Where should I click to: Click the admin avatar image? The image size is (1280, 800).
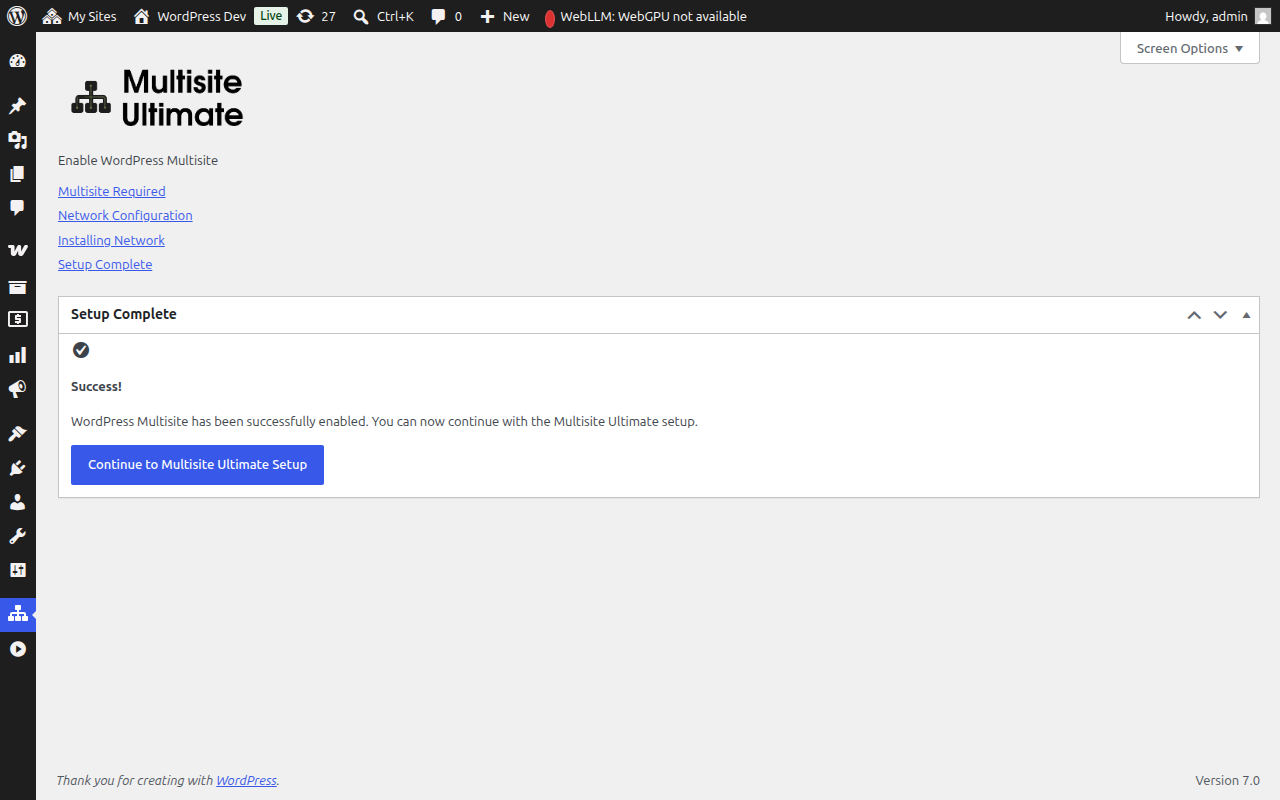(1263, 16)
